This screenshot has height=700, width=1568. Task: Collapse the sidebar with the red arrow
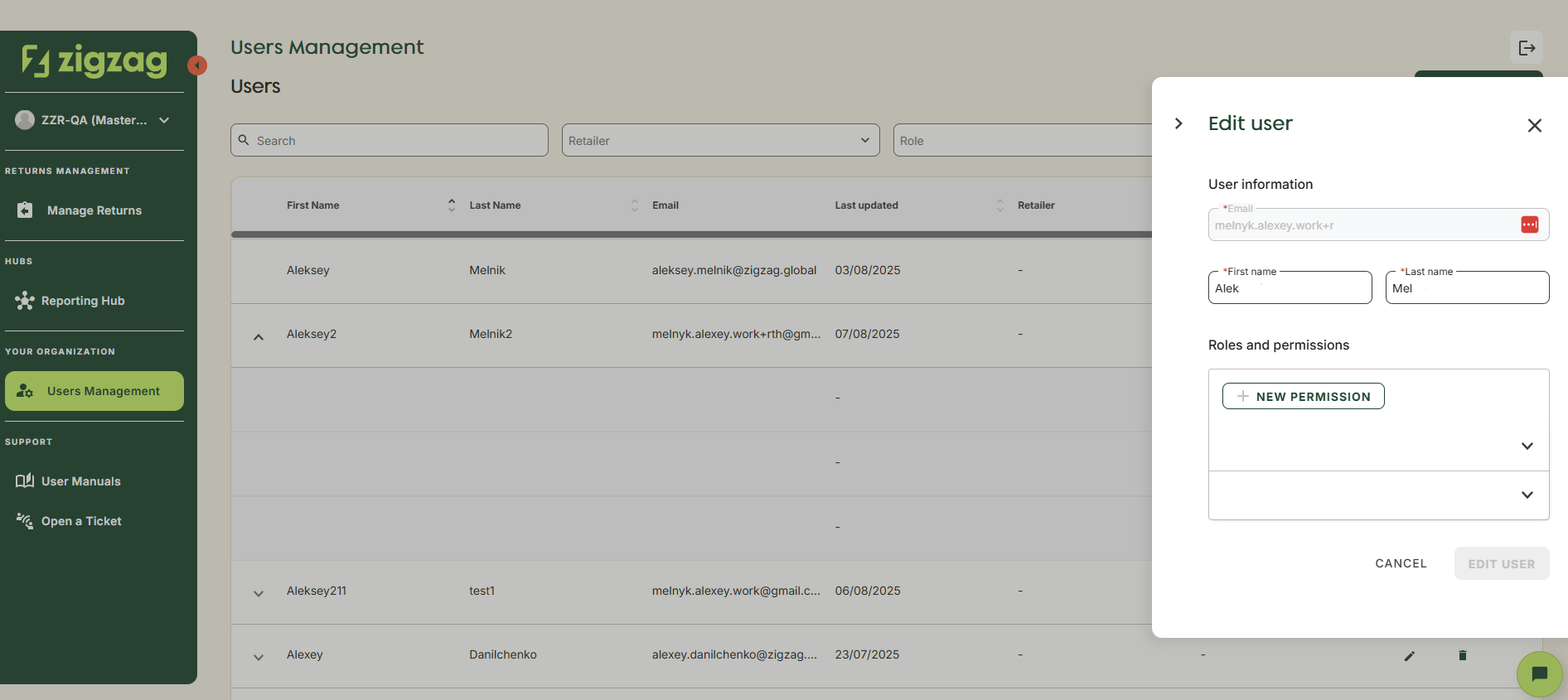click(x=197, y=65)
